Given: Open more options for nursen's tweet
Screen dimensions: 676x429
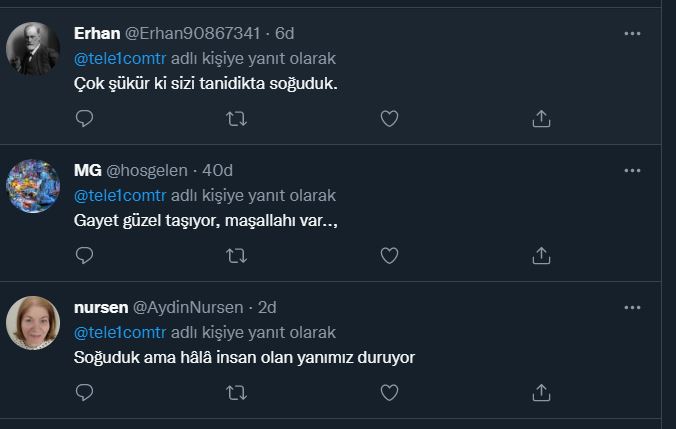Looking at the screenshot, I should (632, 307).
